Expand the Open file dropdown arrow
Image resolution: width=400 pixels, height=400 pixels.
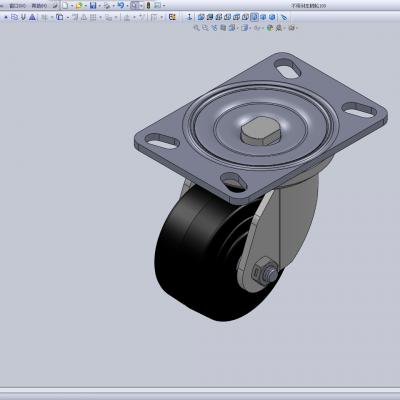click(x=86, y=6)
